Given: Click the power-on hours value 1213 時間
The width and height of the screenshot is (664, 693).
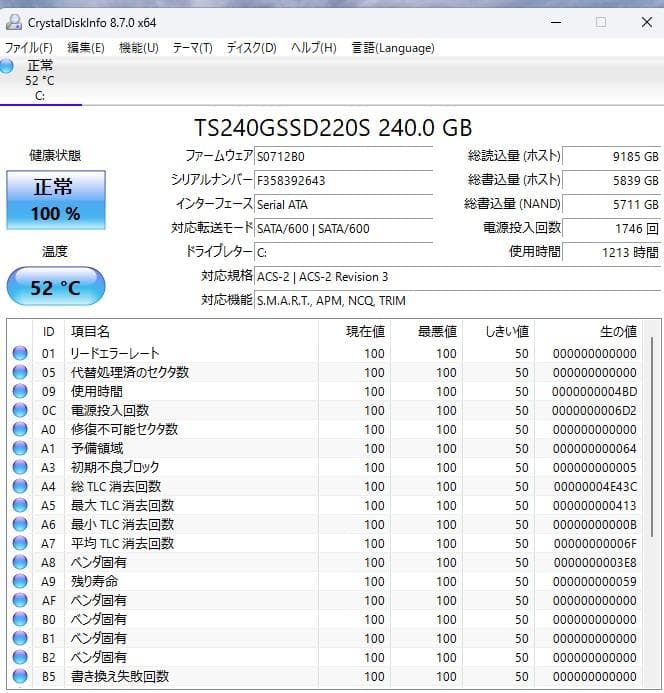Looking at the screenshot, I should coord(612,252).
